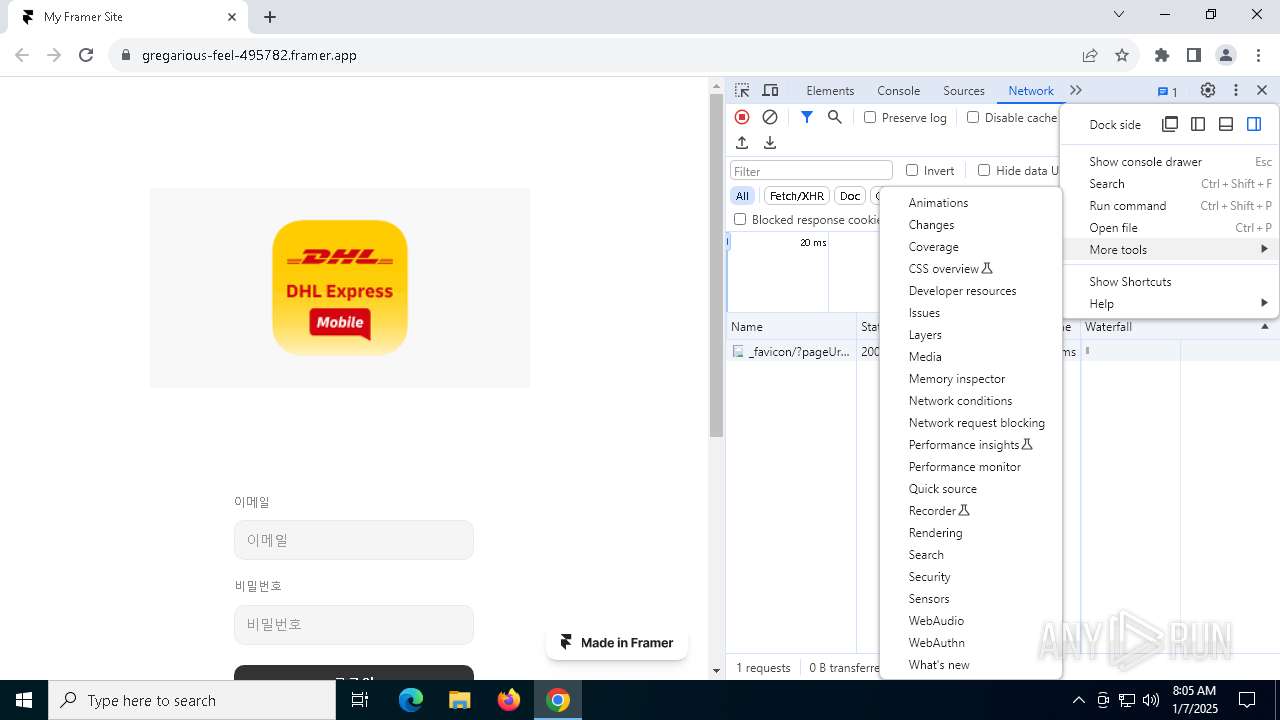Open Chrome three-dot menu
This screenshot has width=1280, height=720.
(x=1258, y=55)
